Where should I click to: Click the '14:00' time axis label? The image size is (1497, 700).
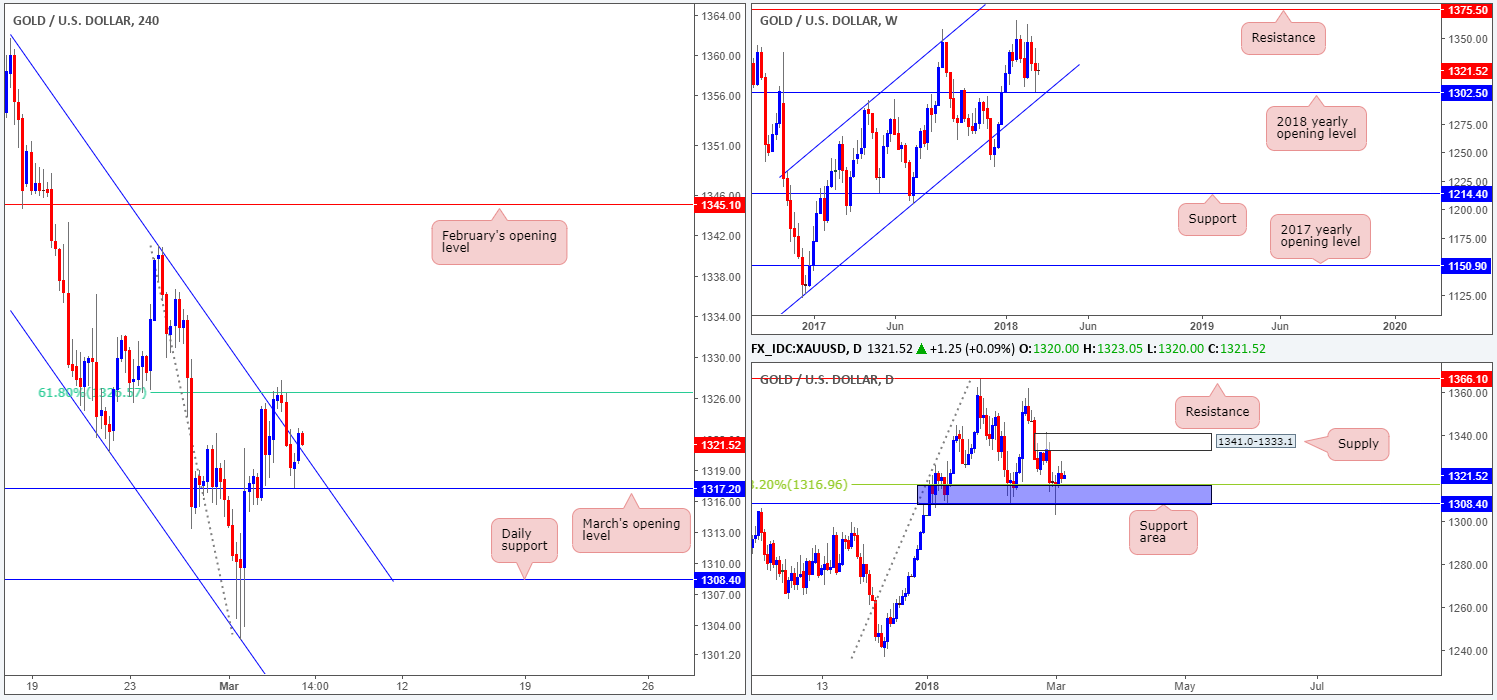(314, 686)
